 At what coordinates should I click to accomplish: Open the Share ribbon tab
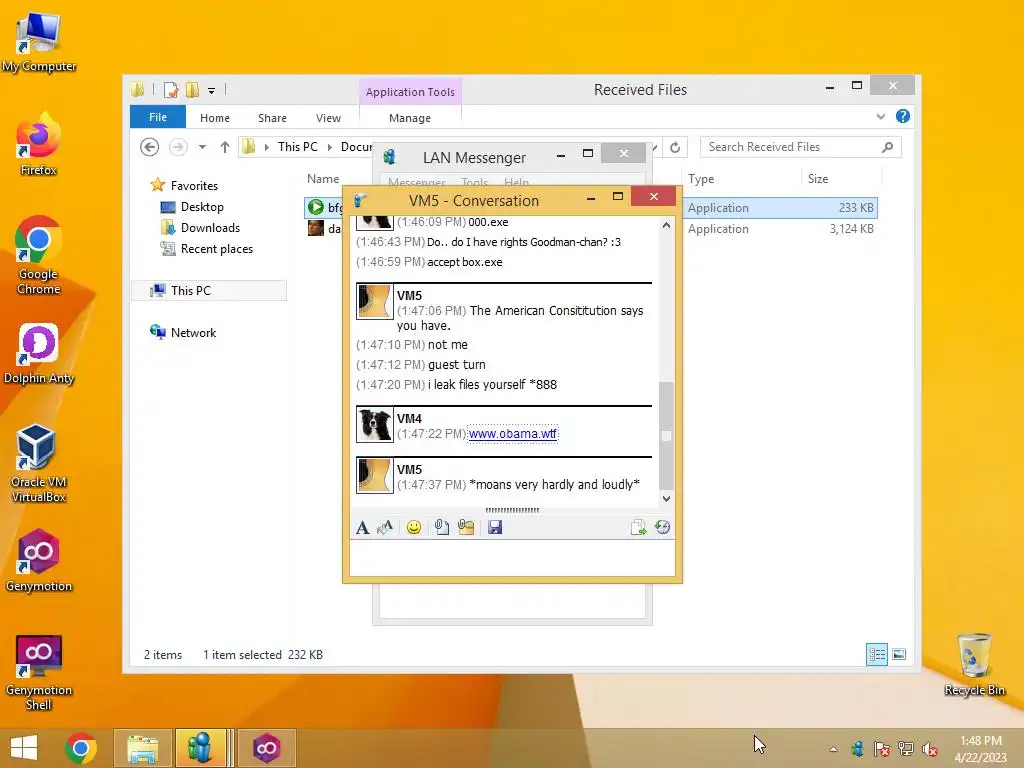(272, 118)
